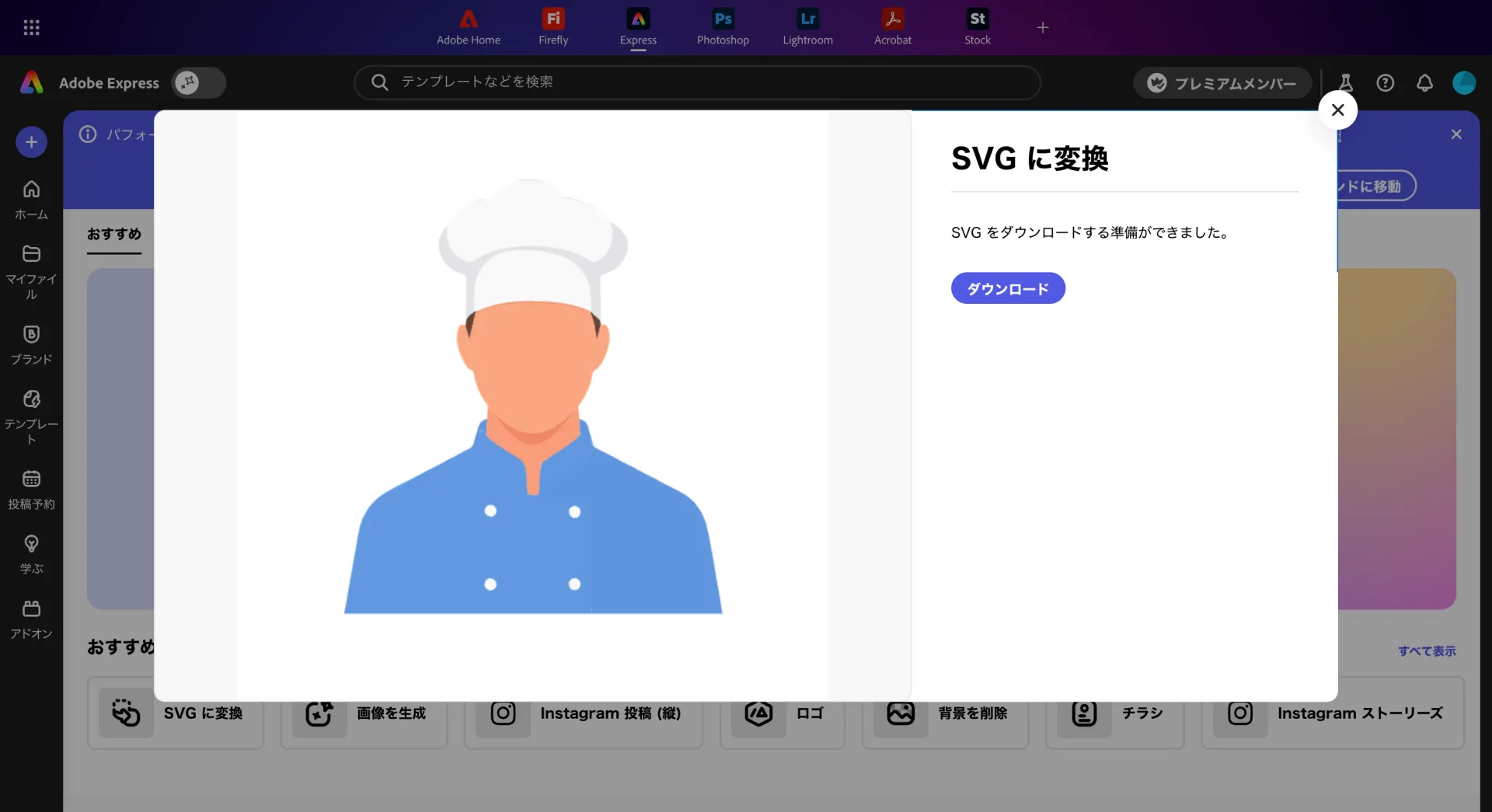Open Lightroom from the app bar
Screen dimensions: 1492x812
[x=807, y=27]
